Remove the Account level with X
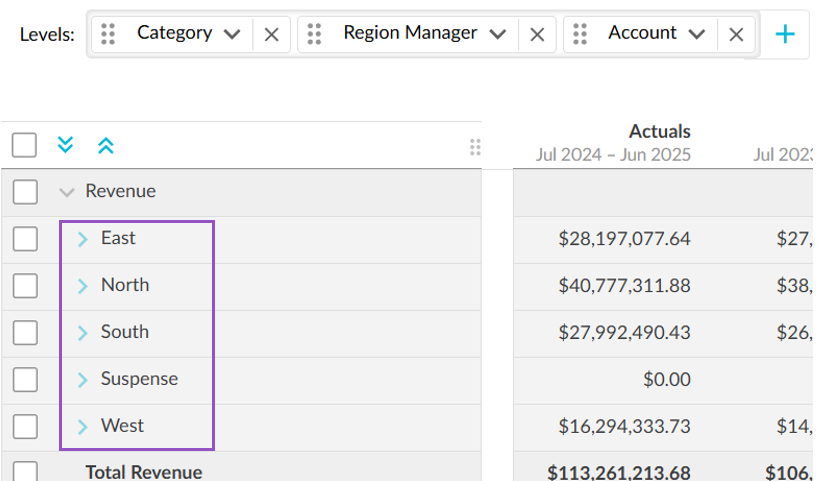Image resolution: width=818 pixels, height=481 pixels. (x=736, y=34)
